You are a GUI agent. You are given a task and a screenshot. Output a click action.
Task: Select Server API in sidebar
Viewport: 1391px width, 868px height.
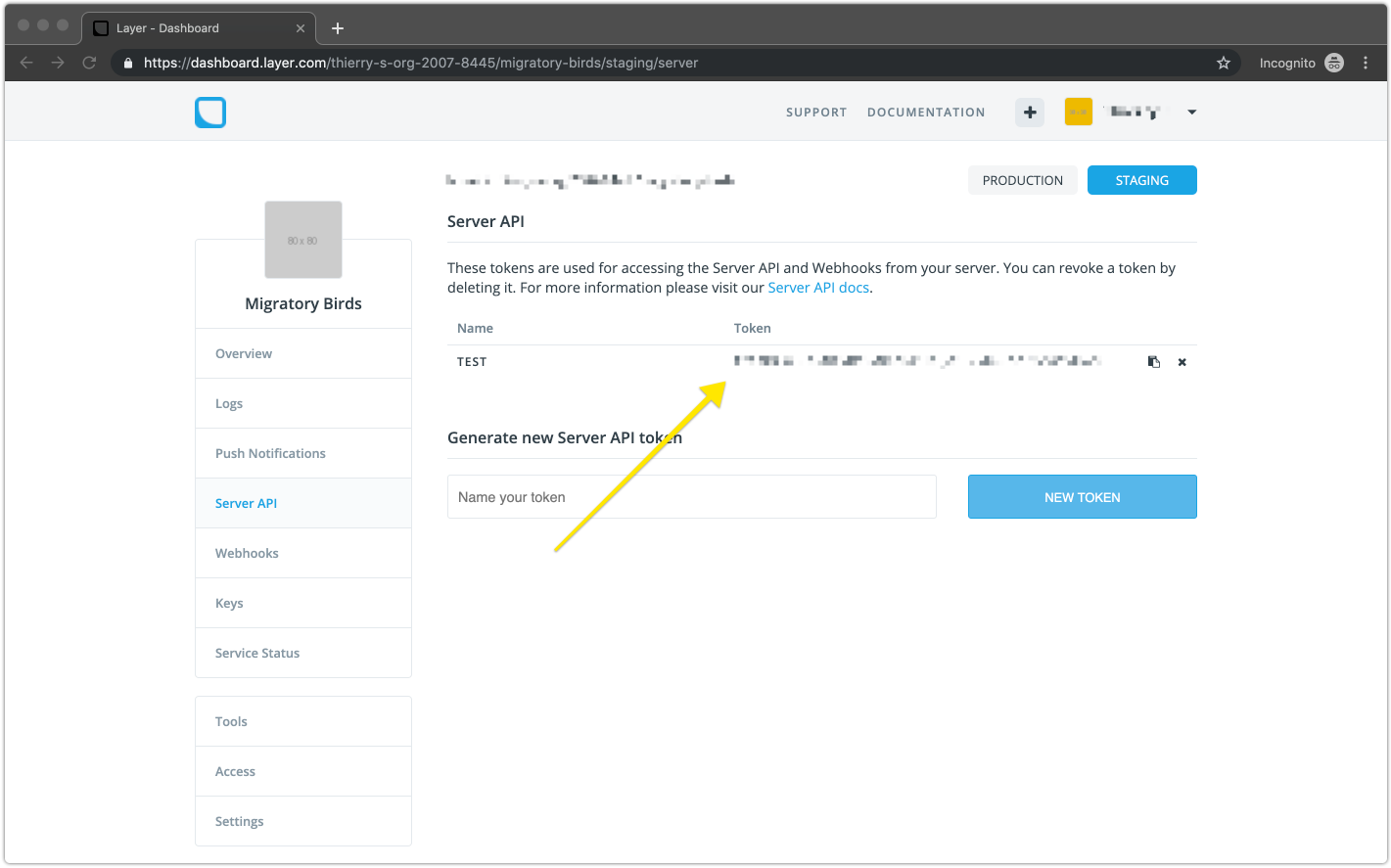(303, 503)
